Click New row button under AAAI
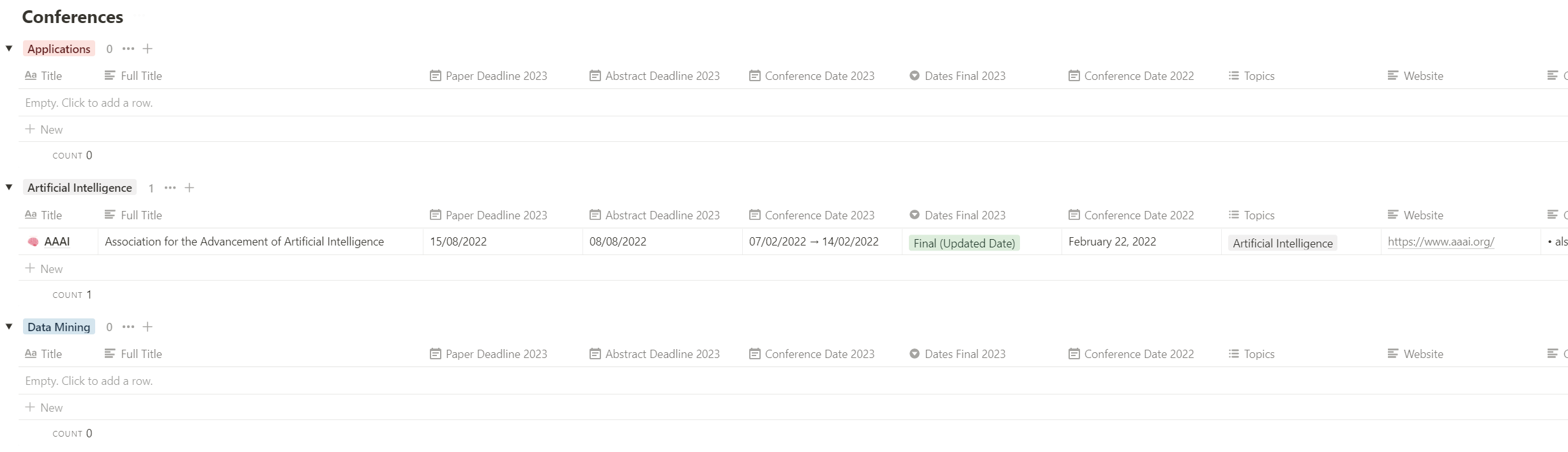 [44, 269]
